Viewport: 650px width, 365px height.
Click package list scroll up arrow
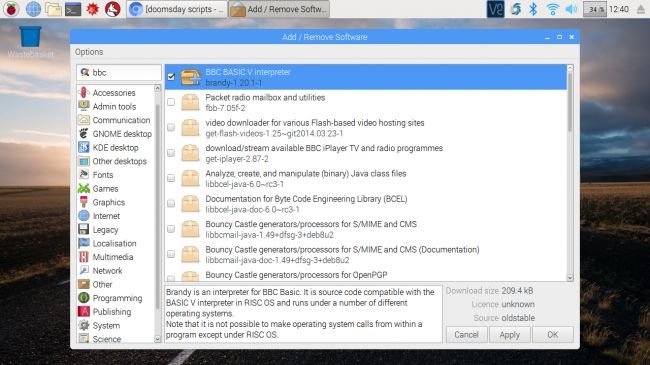[570, 68]
